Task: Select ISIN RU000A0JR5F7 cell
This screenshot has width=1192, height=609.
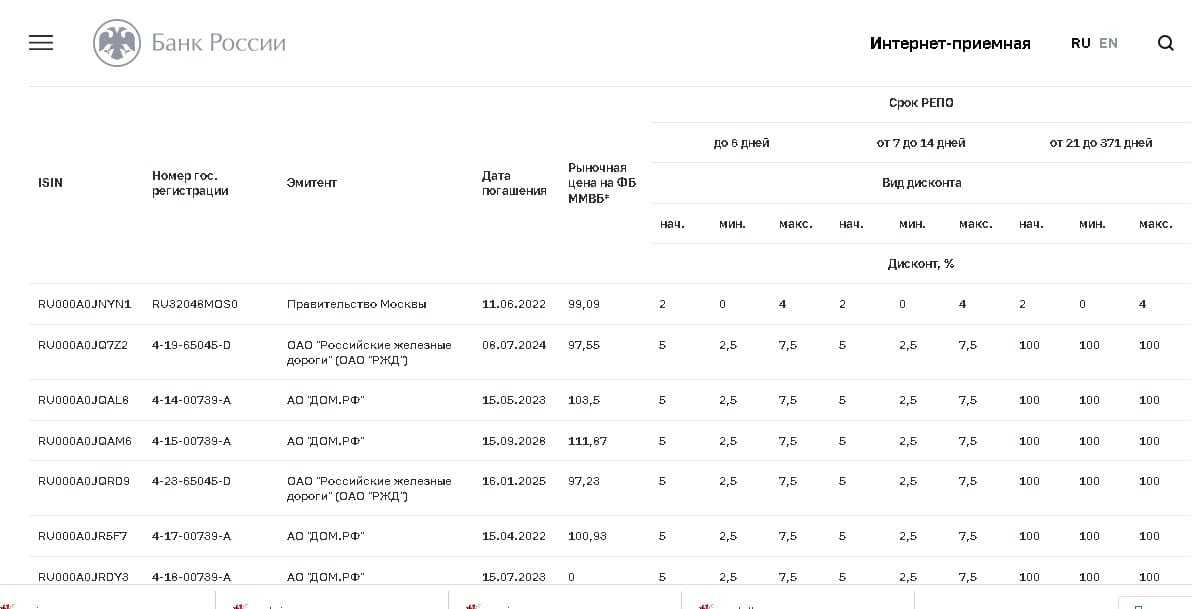Action: click(x=82, y=536)
